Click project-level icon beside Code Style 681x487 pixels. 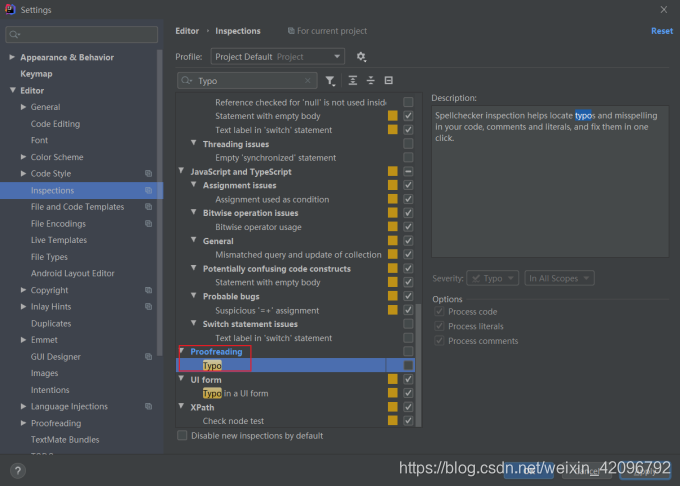pyautogui.click(x=149, y=173)
